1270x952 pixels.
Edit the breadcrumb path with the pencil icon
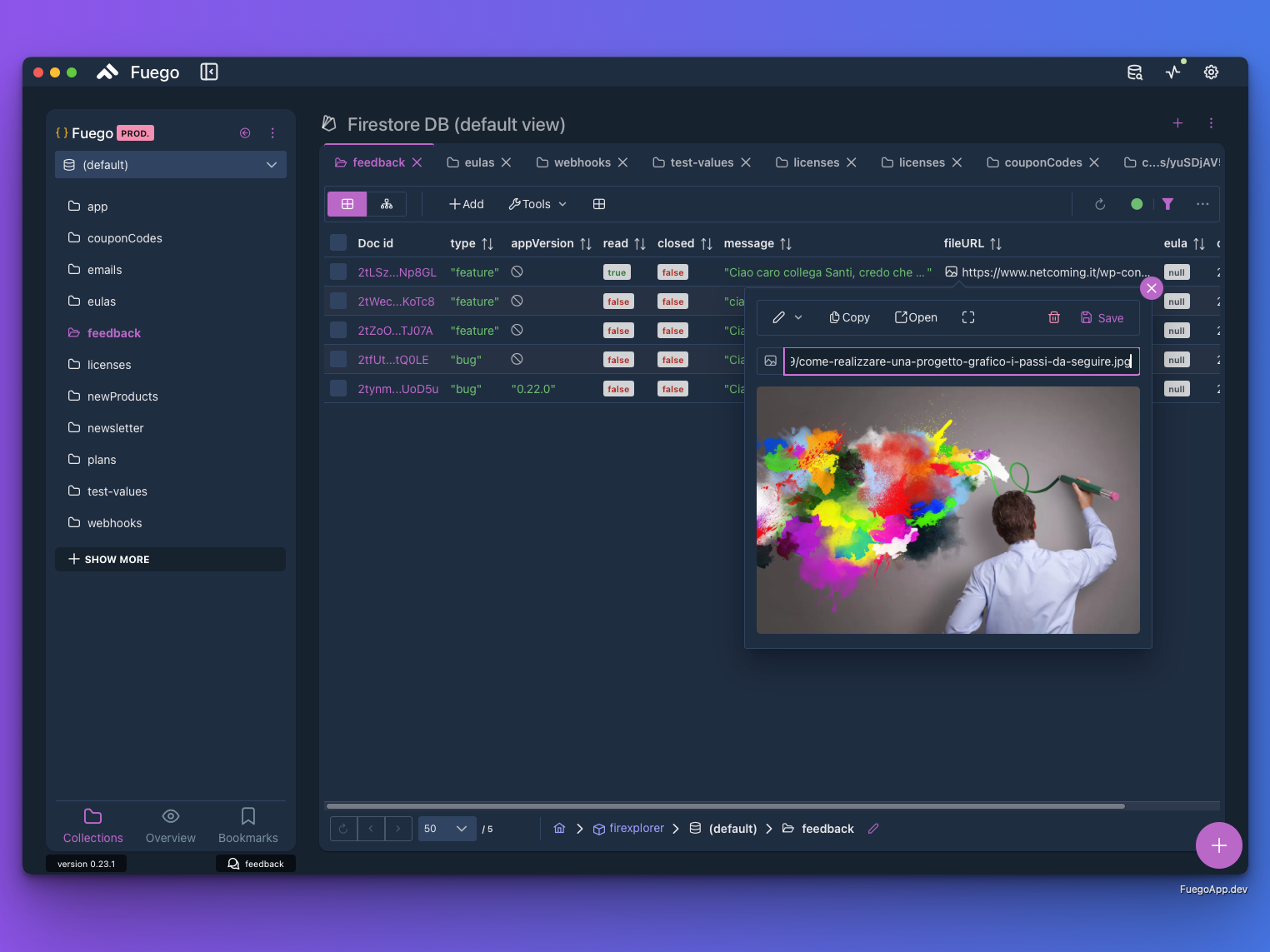(873, 829)
